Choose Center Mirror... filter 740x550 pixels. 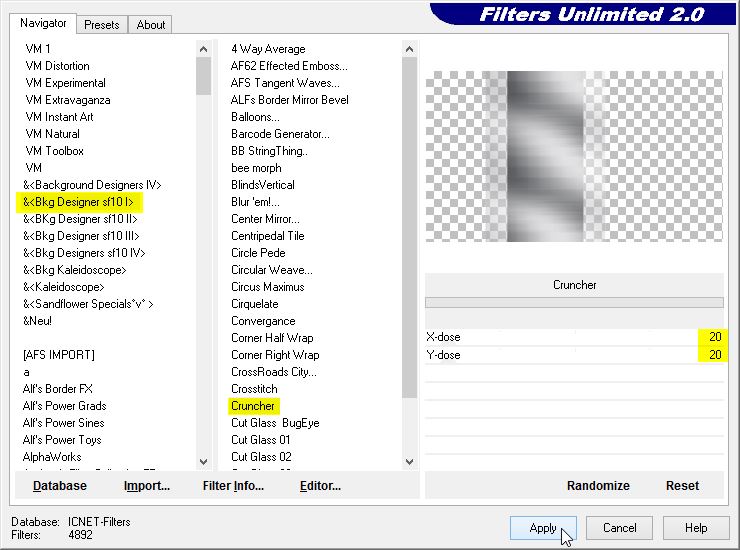265,219
